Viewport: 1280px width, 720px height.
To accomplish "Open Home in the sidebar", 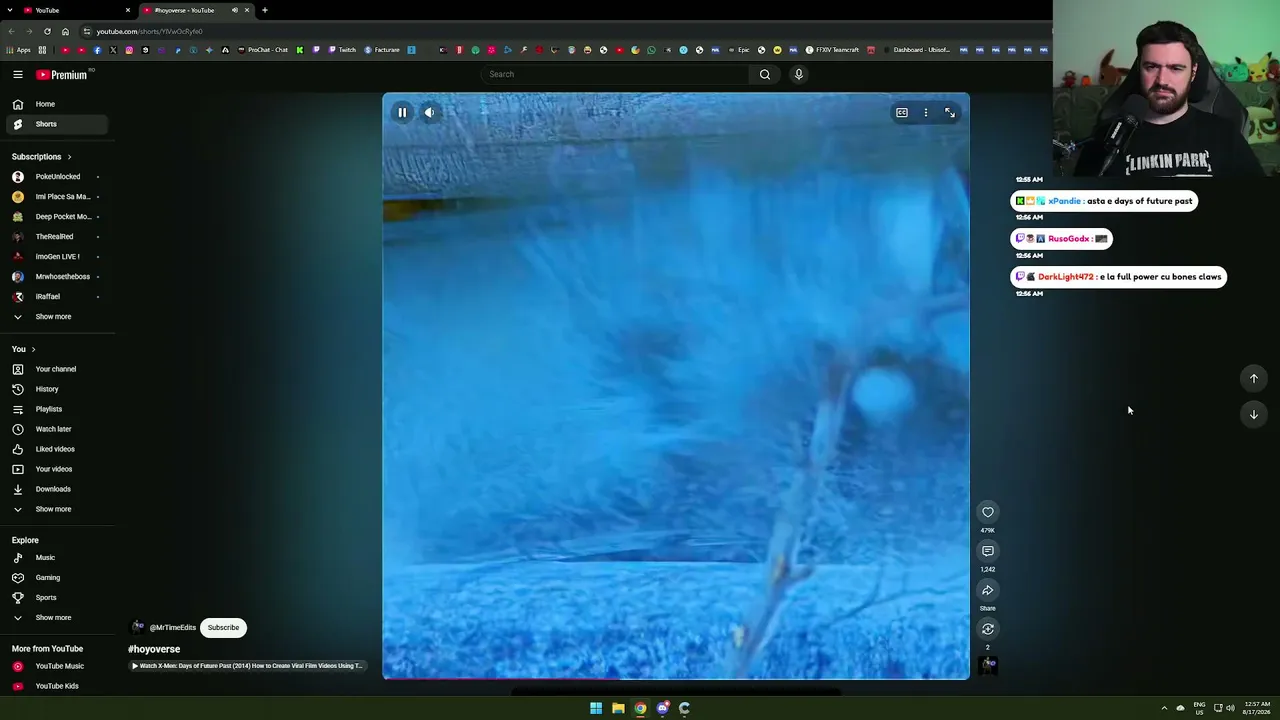I will [57, 104].
